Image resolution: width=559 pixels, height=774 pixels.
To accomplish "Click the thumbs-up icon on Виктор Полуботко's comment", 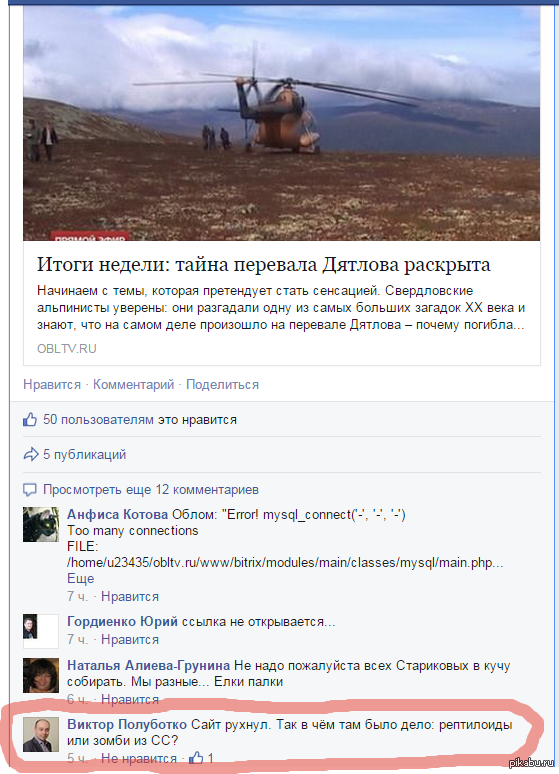I will [x=197, y=757].
